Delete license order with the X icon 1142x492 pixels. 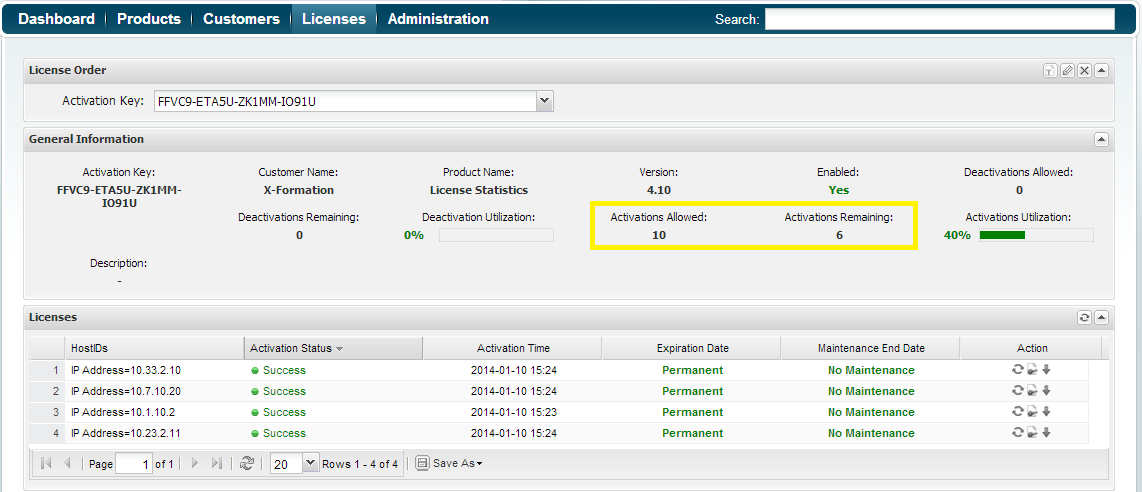1084,71
